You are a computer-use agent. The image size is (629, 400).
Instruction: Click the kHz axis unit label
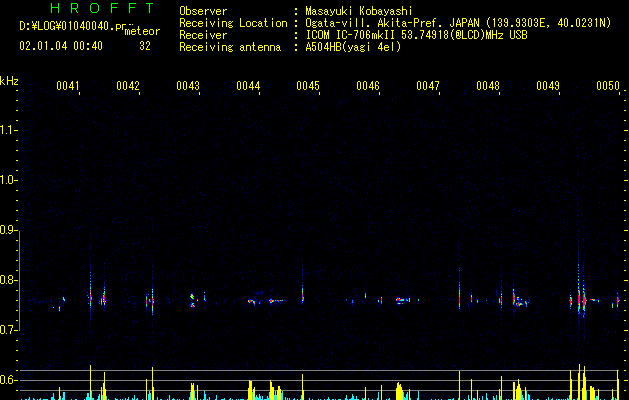[x=9, y=81]
